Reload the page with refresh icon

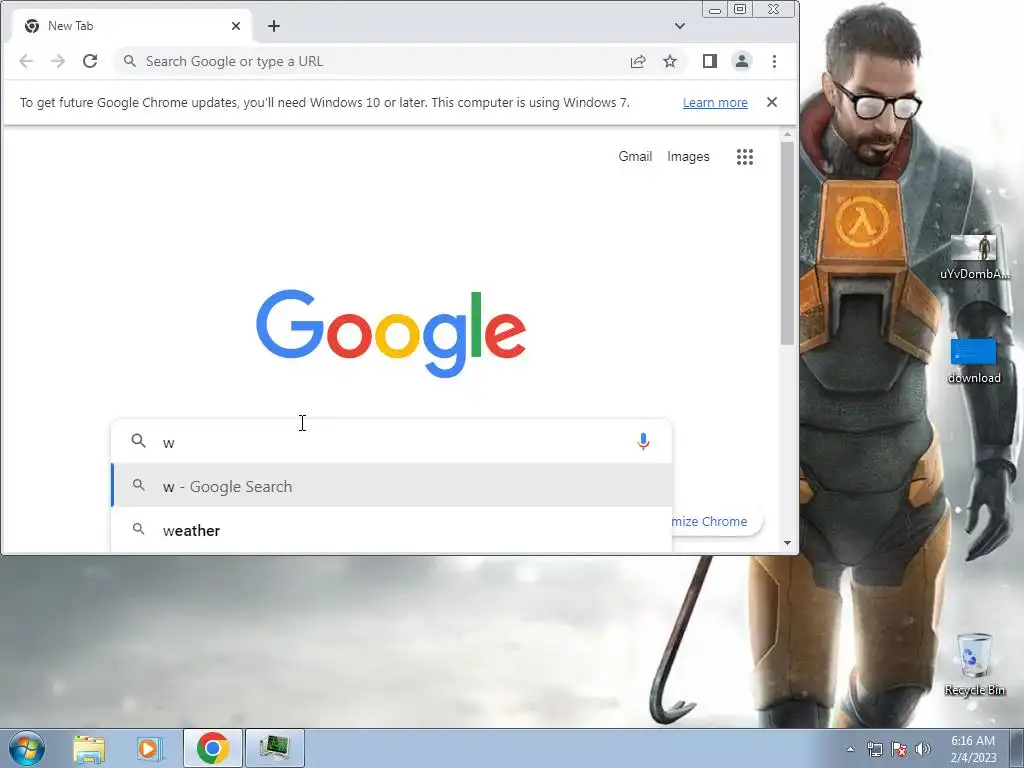point(90,61)
